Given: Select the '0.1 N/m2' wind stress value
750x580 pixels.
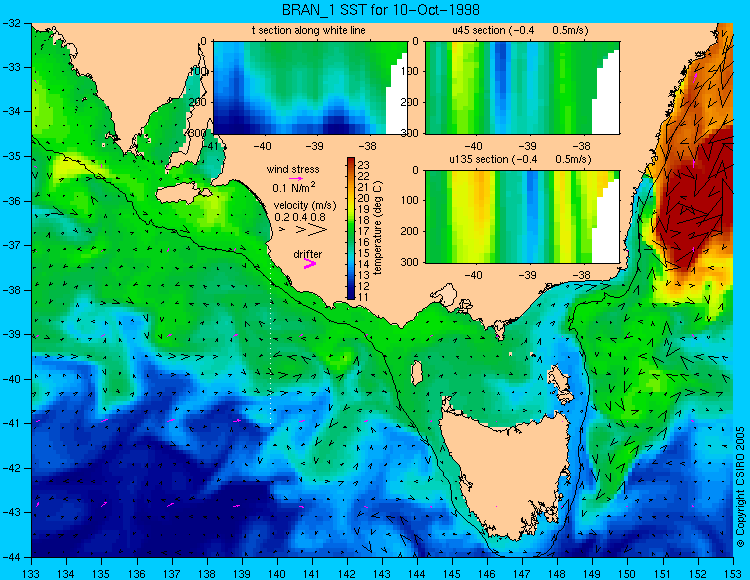Looking at the screenshot, I should tap(294, 187).
